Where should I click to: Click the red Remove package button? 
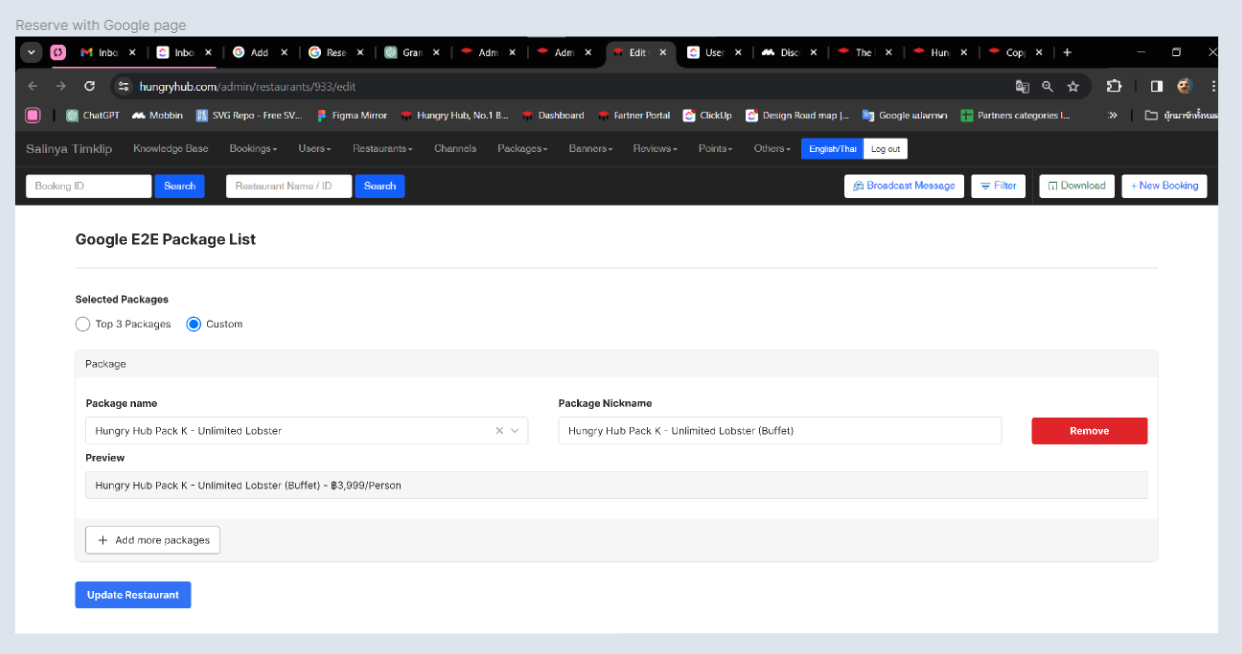[x=1089, y=431]
